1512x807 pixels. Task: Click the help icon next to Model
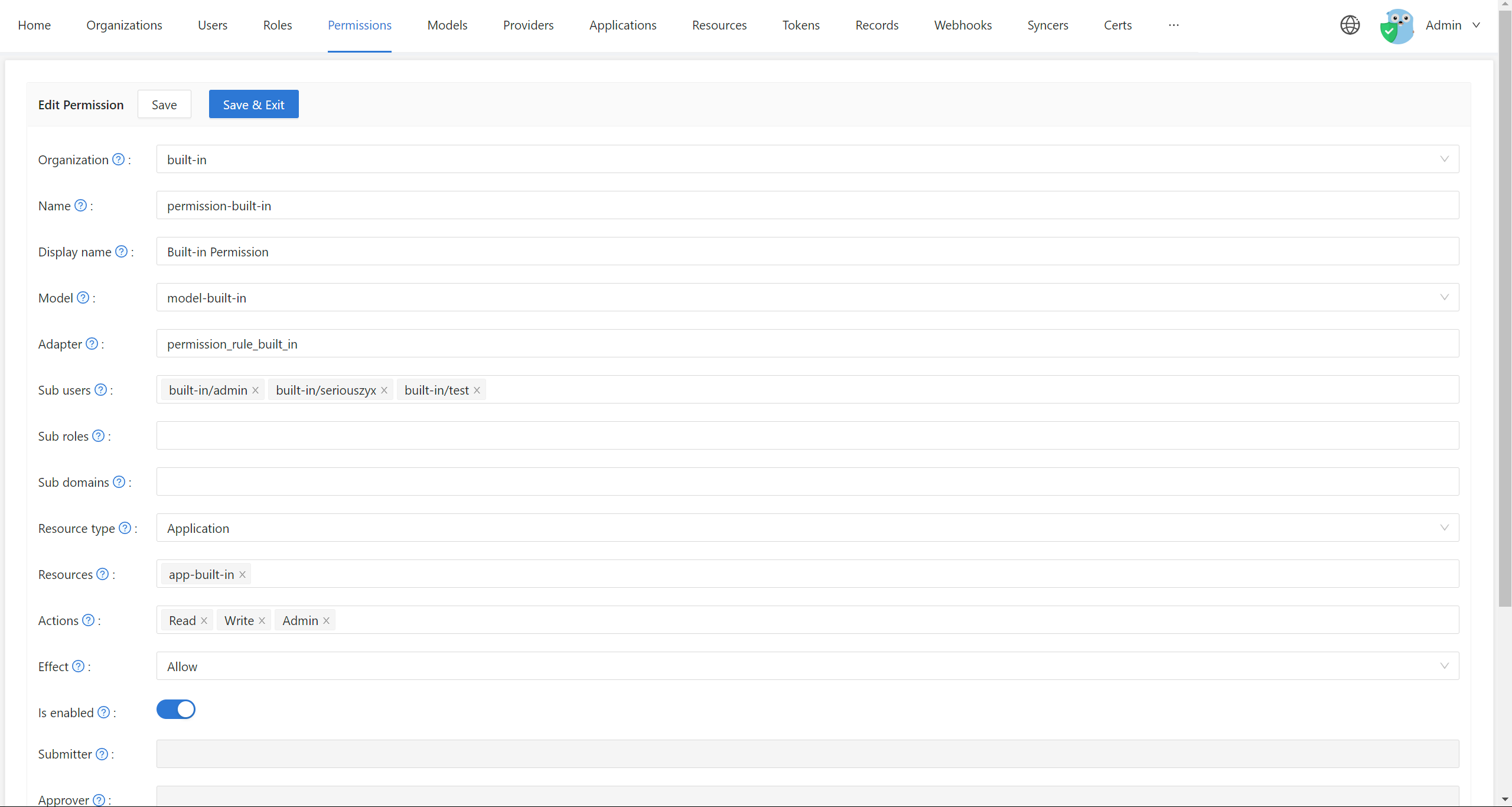[x=83, y=298]
